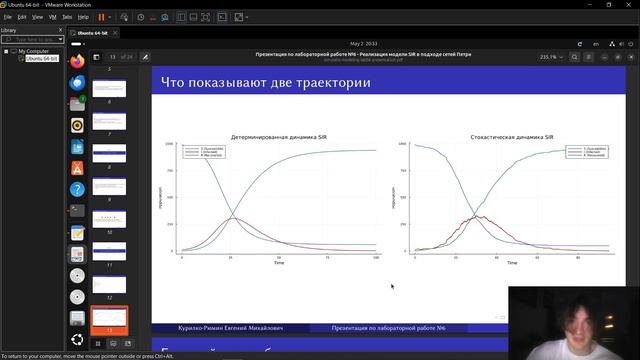640x360 pixels.
Task: Open the Files manager in the dock
Action: (77, 104)
